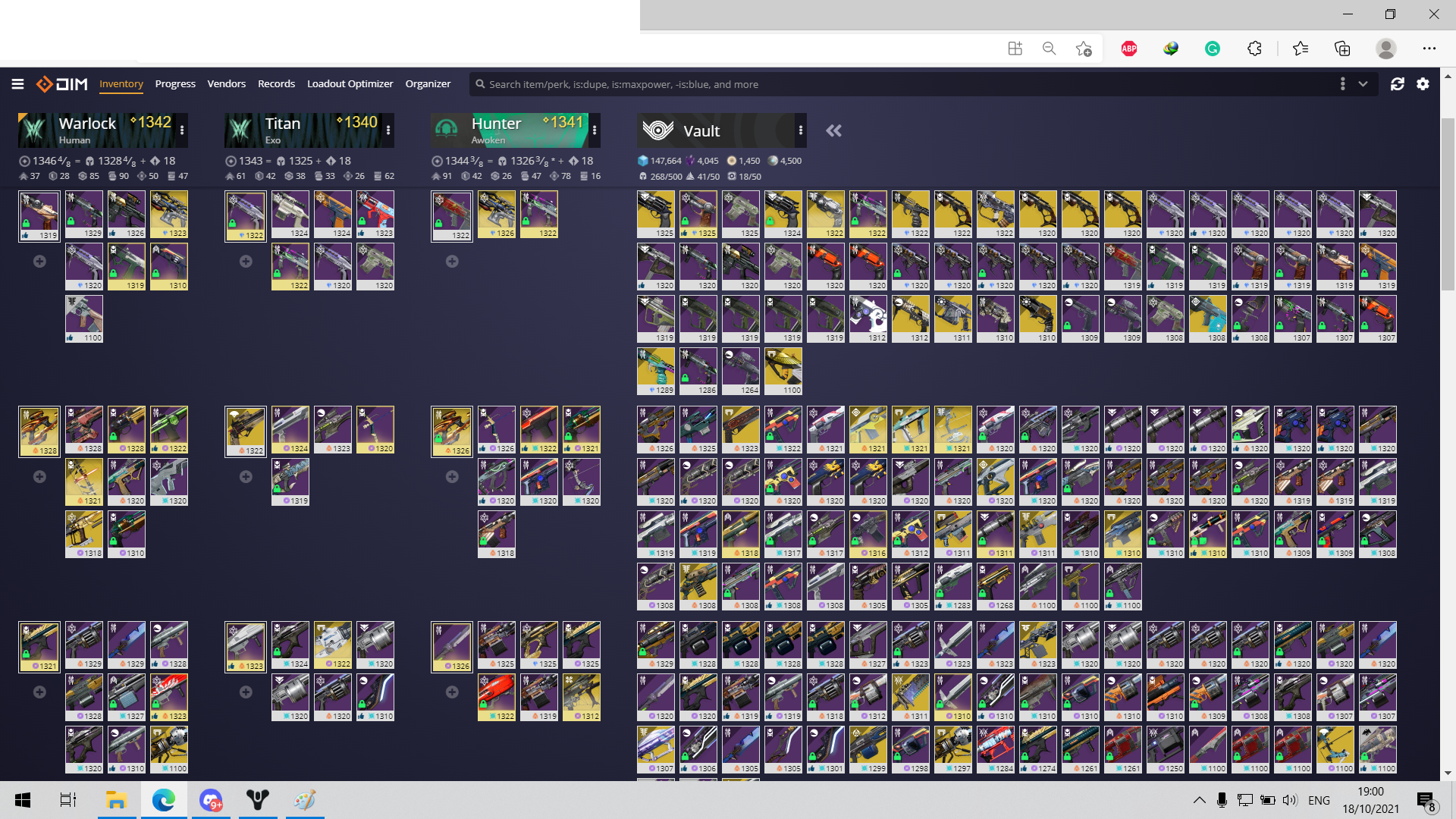Open the DIM hamburger menu
This screenshot has width=1456, height=819.
(17, 84)
